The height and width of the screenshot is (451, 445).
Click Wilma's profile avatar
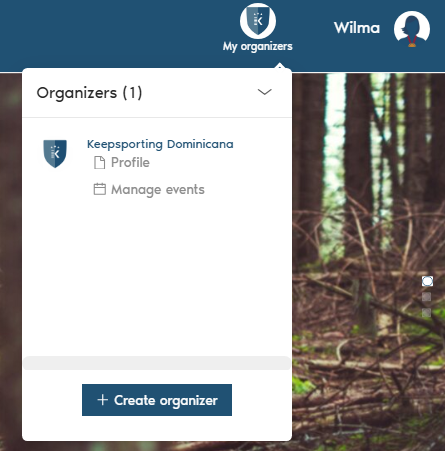click(x=412, y=29)
